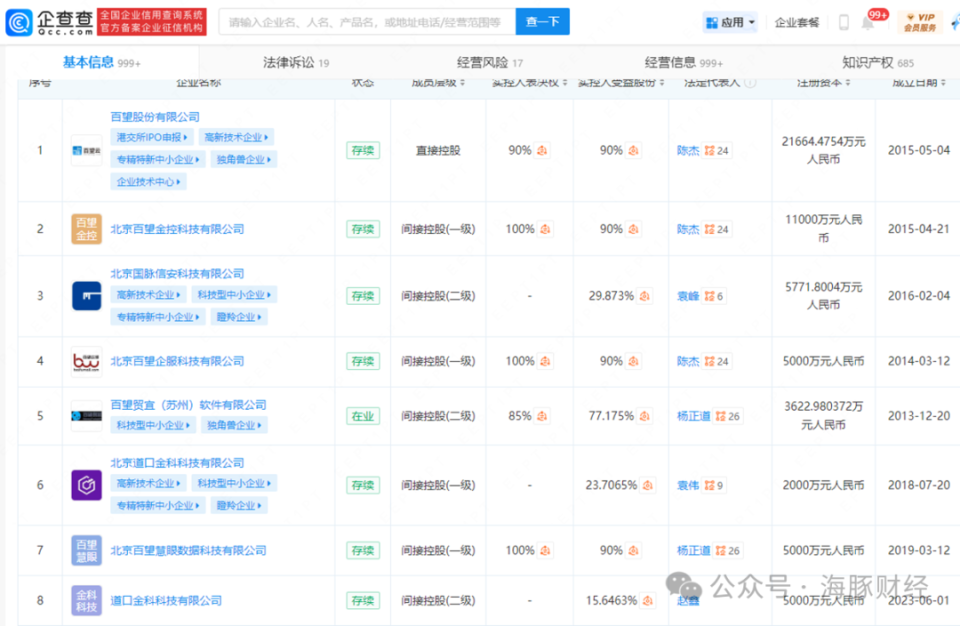Expand the 高新技术企业 tag of 百望股份
Viewport: 960px width, 626px height.
(233, 137)
